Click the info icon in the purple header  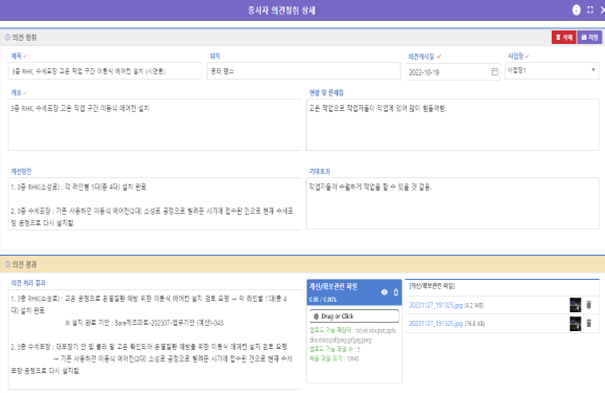pos(576,10)
